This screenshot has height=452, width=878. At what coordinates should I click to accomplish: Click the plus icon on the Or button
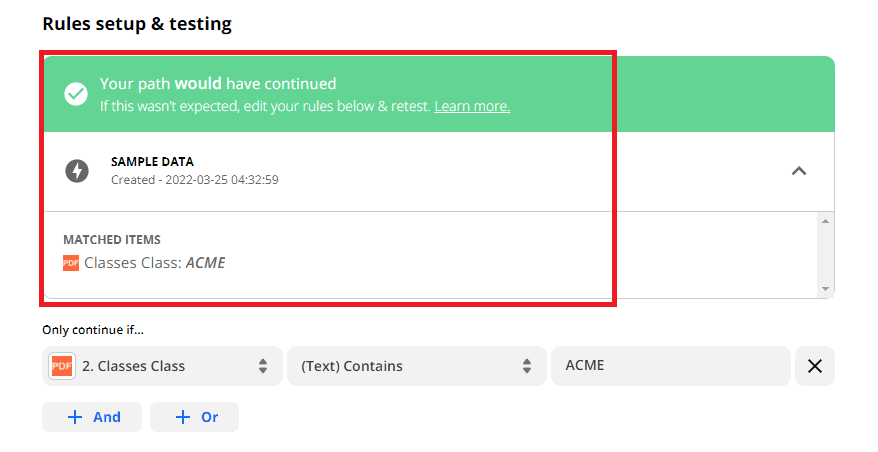click(182, 417)
